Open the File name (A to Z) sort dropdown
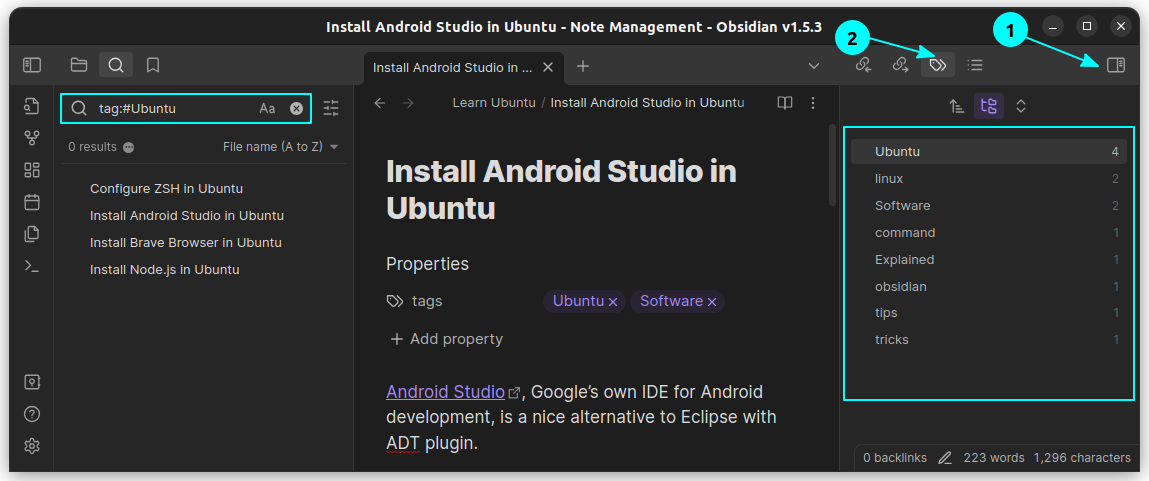This screenshot has width=1149, height=481. [280, 147]
